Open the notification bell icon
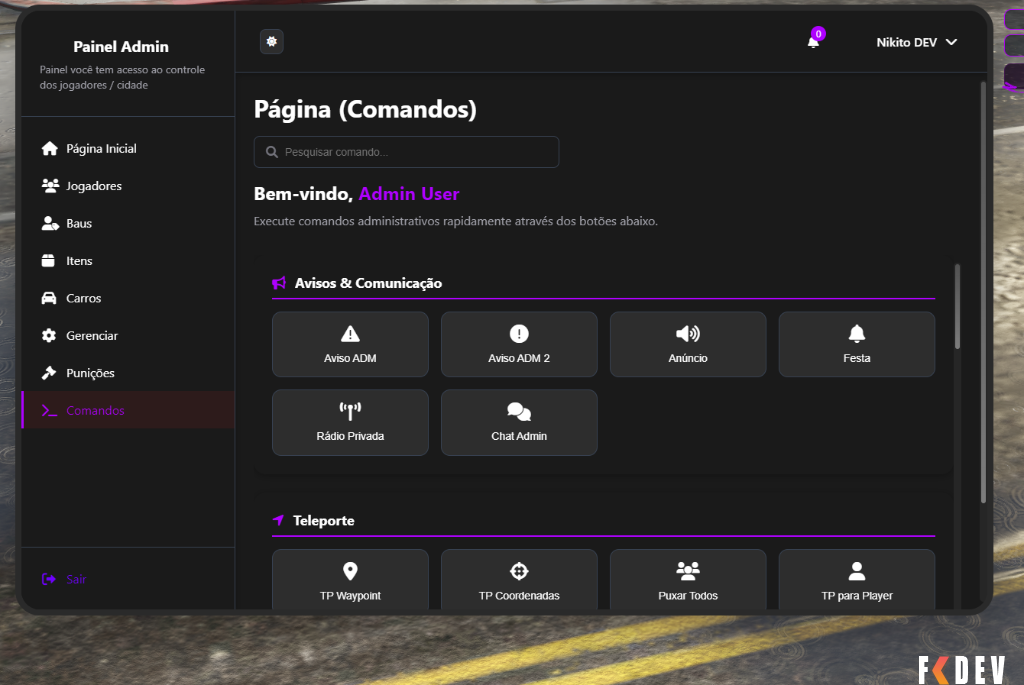 (x=812, y=42)
